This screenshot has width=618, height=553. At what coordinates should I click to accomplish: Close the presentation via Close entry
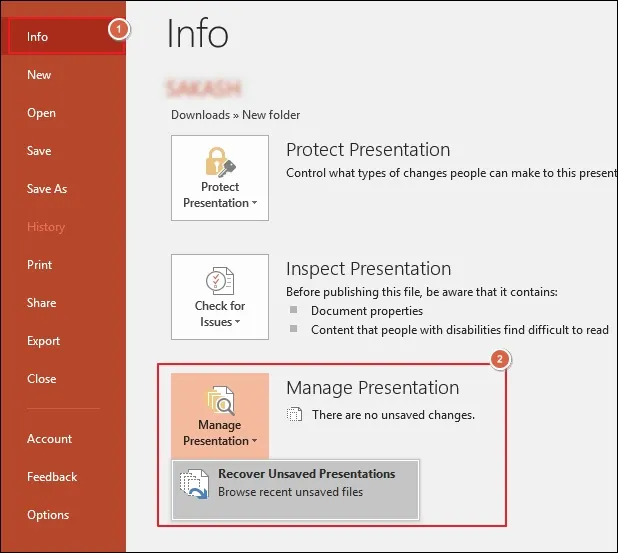coord(41,378)
